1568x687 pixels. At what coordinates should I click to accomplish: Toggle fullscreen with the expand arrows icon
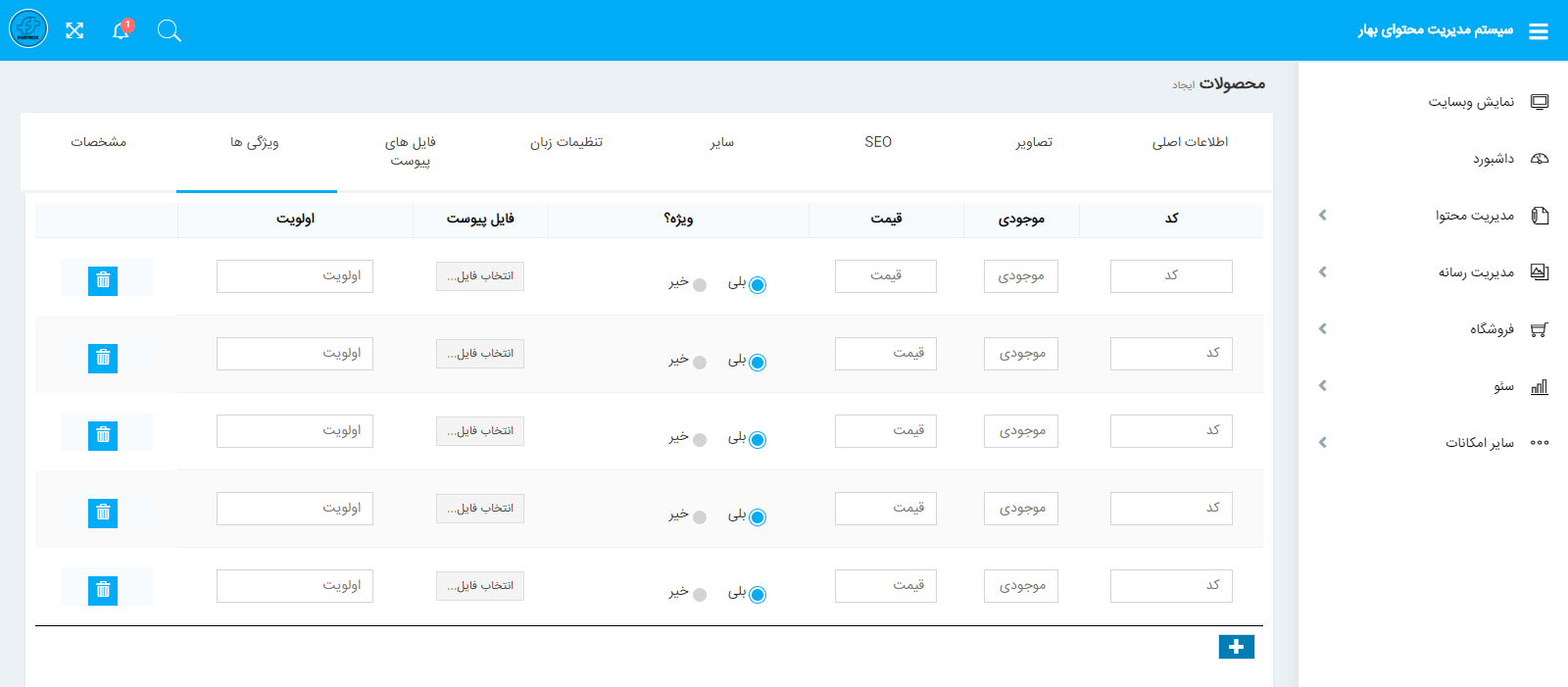74,30
